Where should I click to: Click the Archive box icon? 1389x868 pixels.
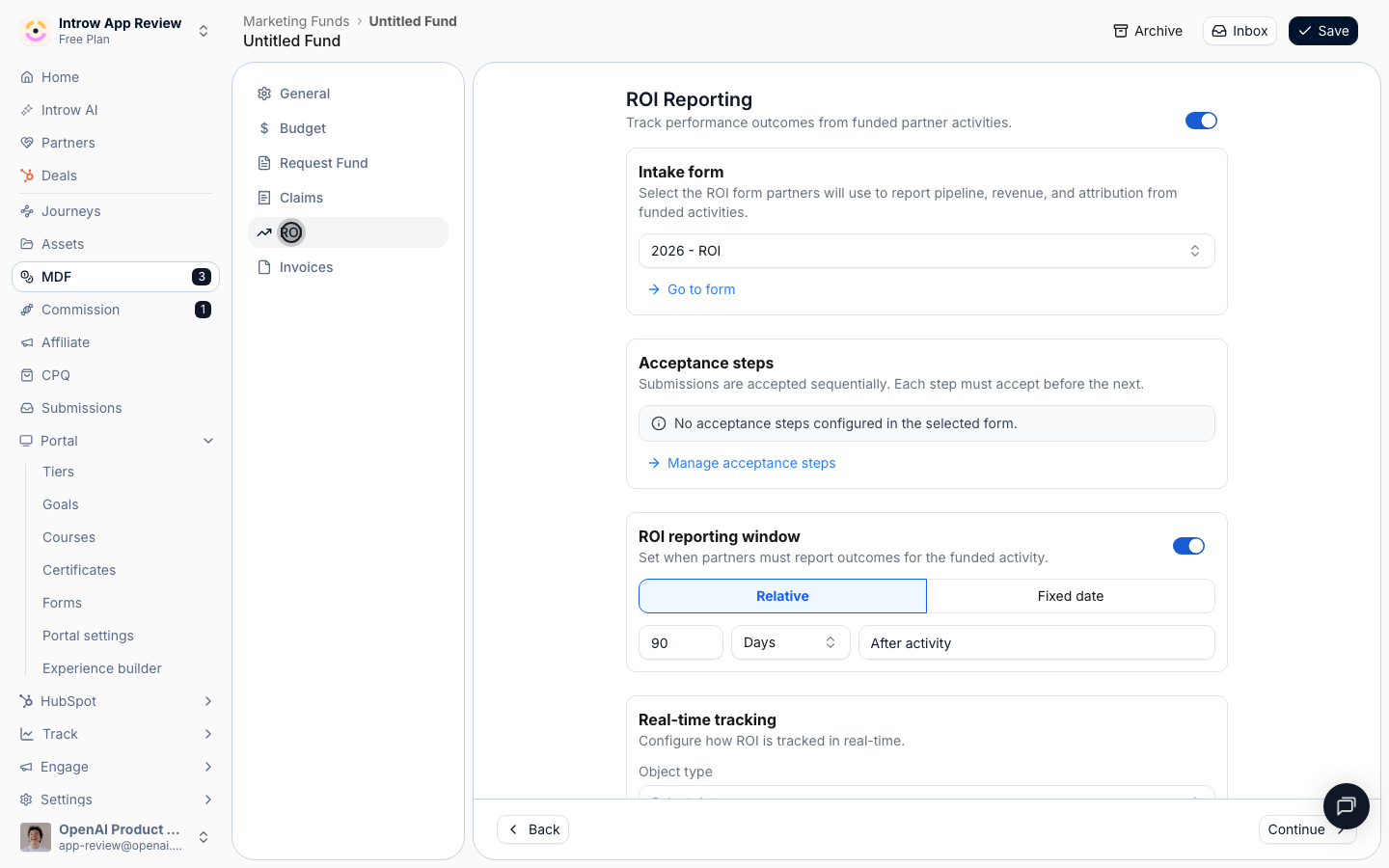[1121, 31]
